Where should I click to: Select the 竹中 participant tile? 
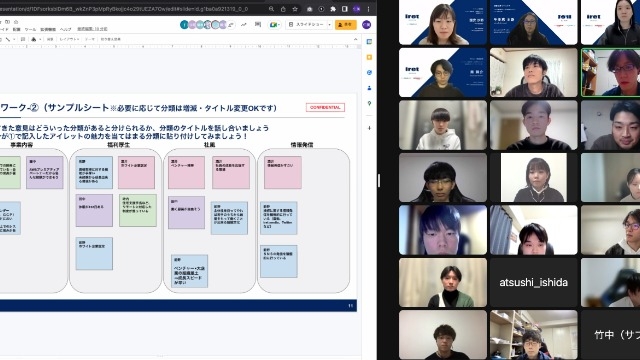coord(611,335)
